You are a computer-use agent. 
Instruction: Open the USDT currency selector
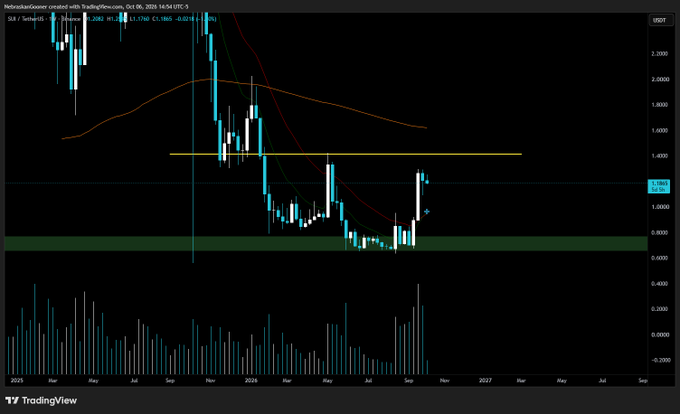(660, 20)
